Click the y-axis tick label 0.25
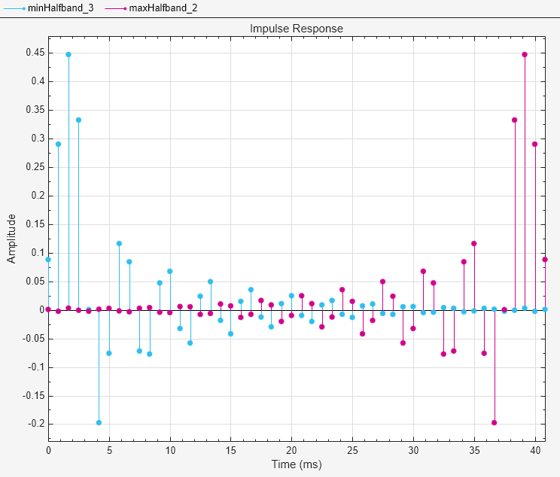This screenshot has width=560, height=477. pos(35,167)
